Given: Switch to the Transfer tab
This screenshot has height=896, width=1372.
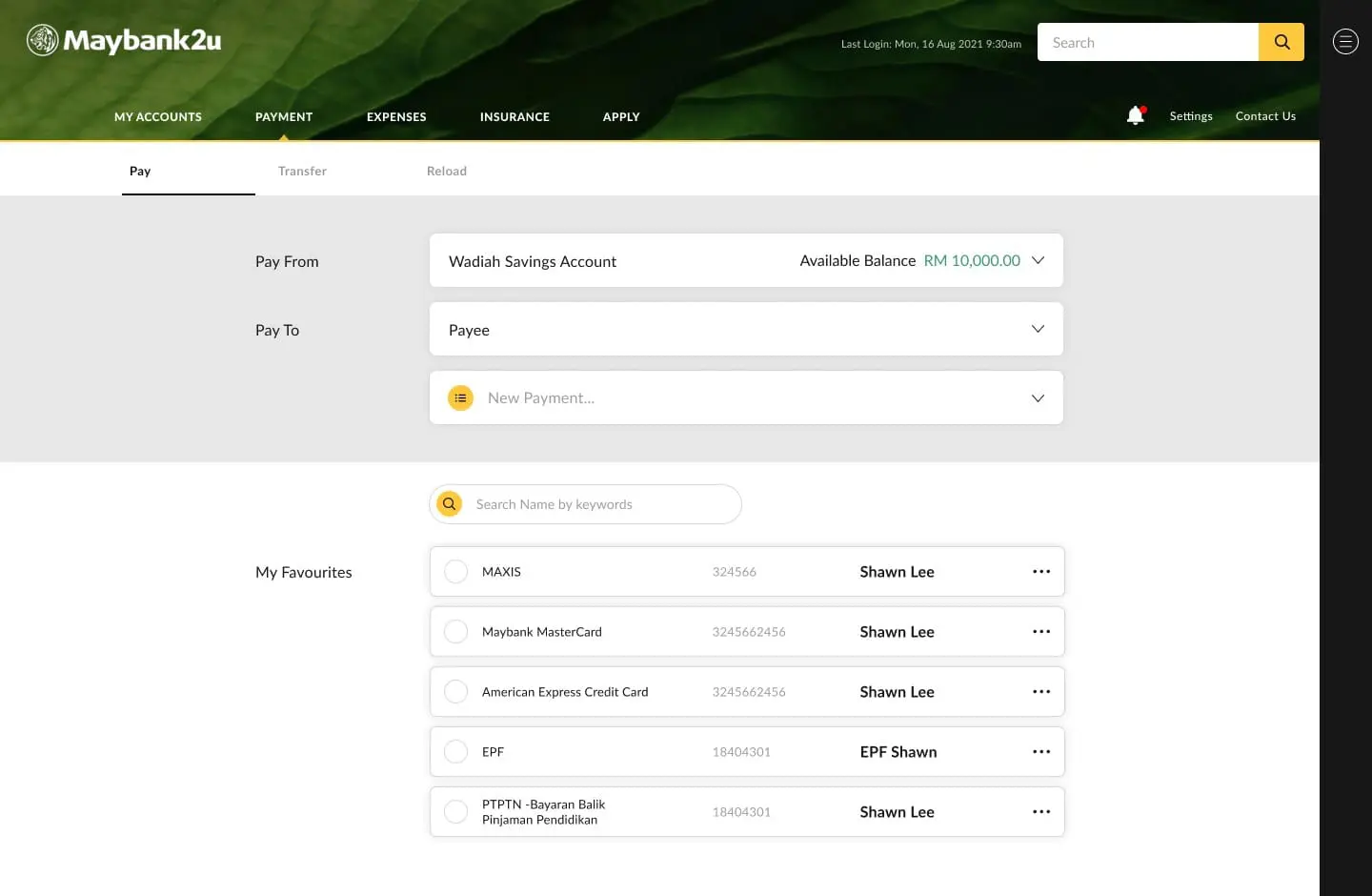Looking at the screenshot, I should click(x=302, y=172).
